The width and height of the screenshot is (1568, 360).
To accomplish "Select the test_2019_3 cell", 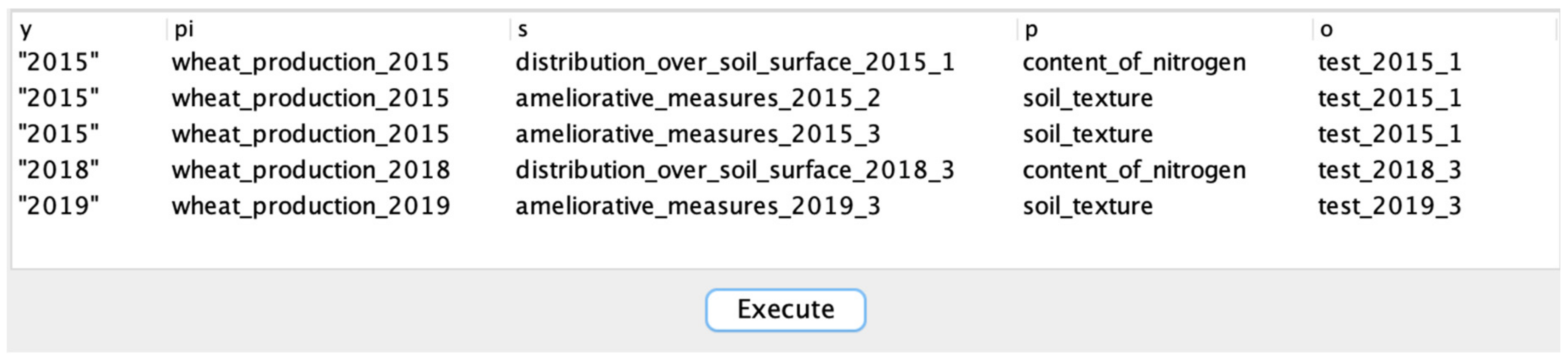I will click(1390, 206).
